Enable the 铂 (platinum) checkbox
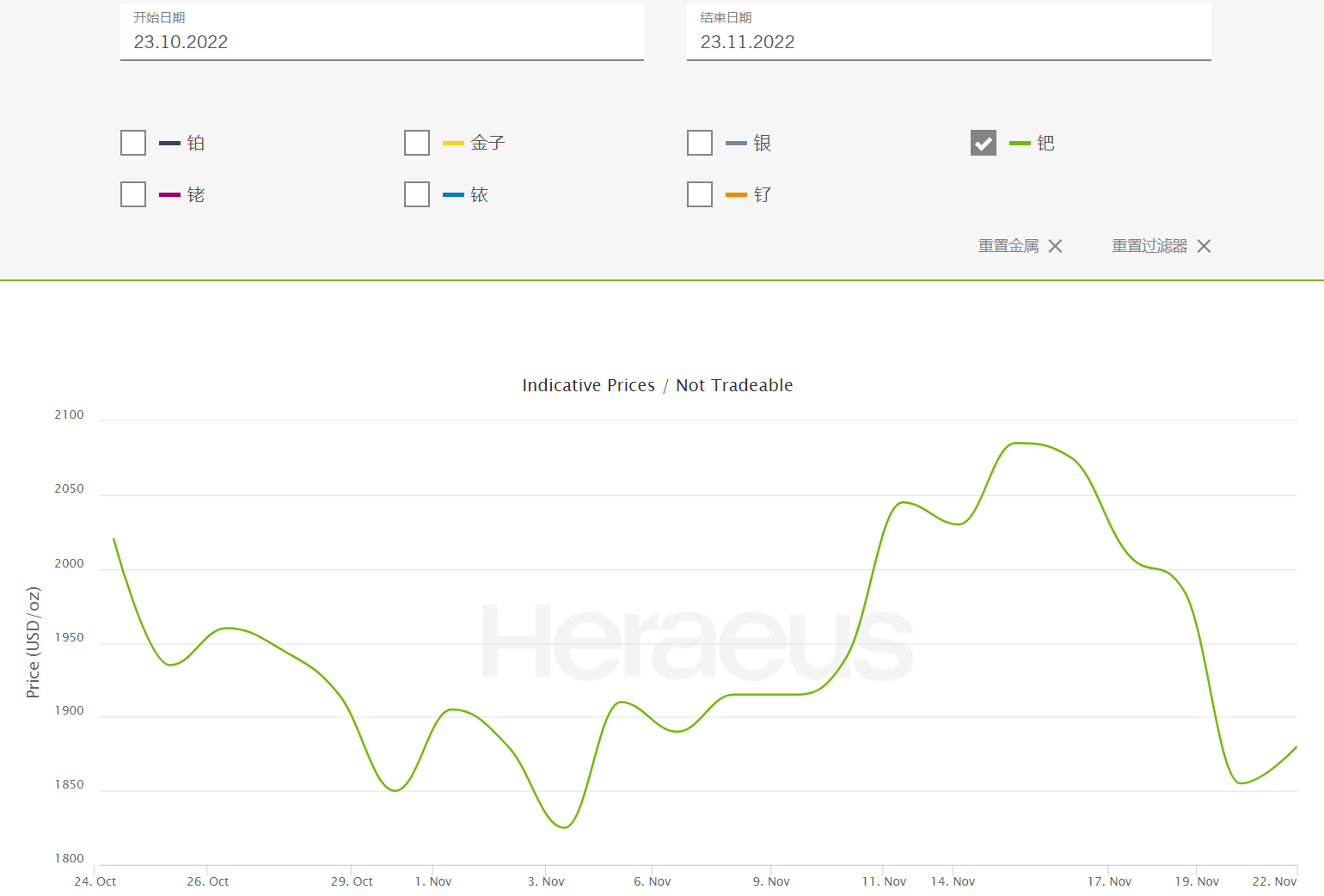 (x=133, y=143)
